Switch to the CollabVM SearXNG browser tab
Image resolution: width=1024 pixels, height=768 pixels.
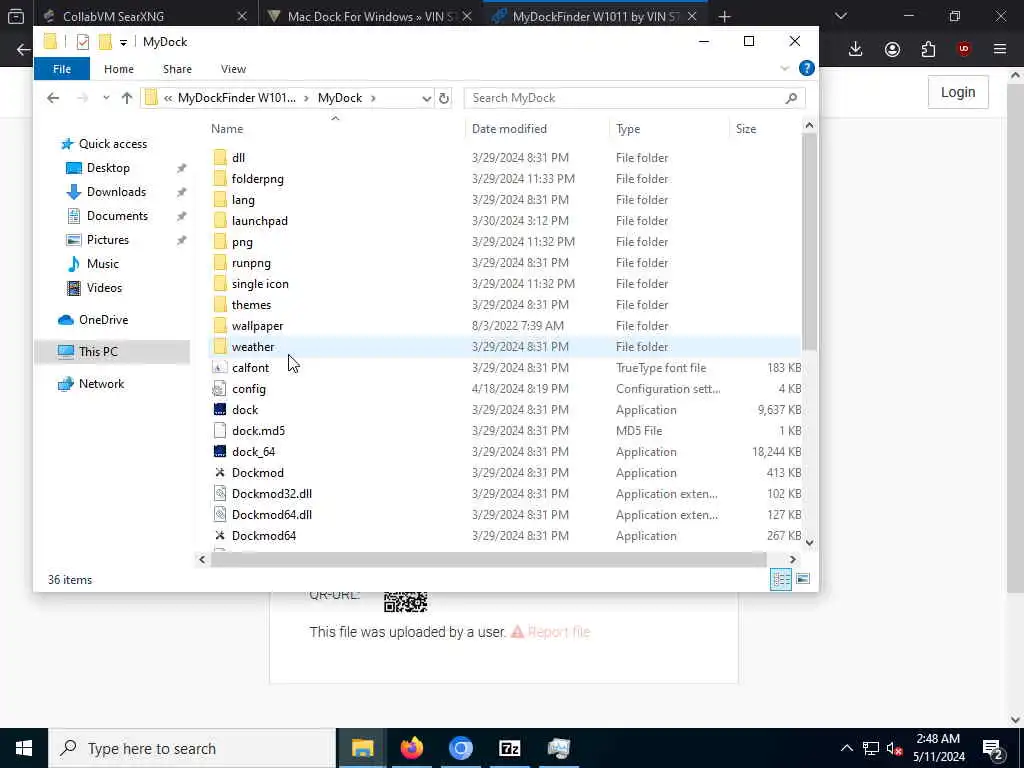coord(145,16)
